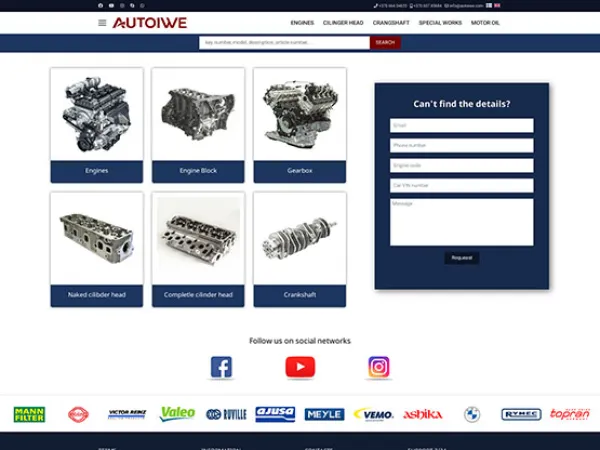Open the Facebook icon in the top bar
This screenshot has width=600, height=450.
tap(101, 5)
